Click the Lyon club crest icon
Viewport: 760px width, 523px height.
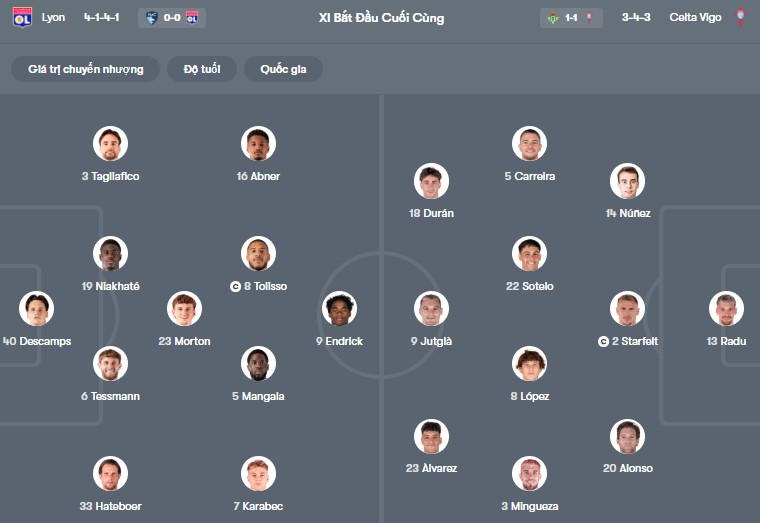22,17
